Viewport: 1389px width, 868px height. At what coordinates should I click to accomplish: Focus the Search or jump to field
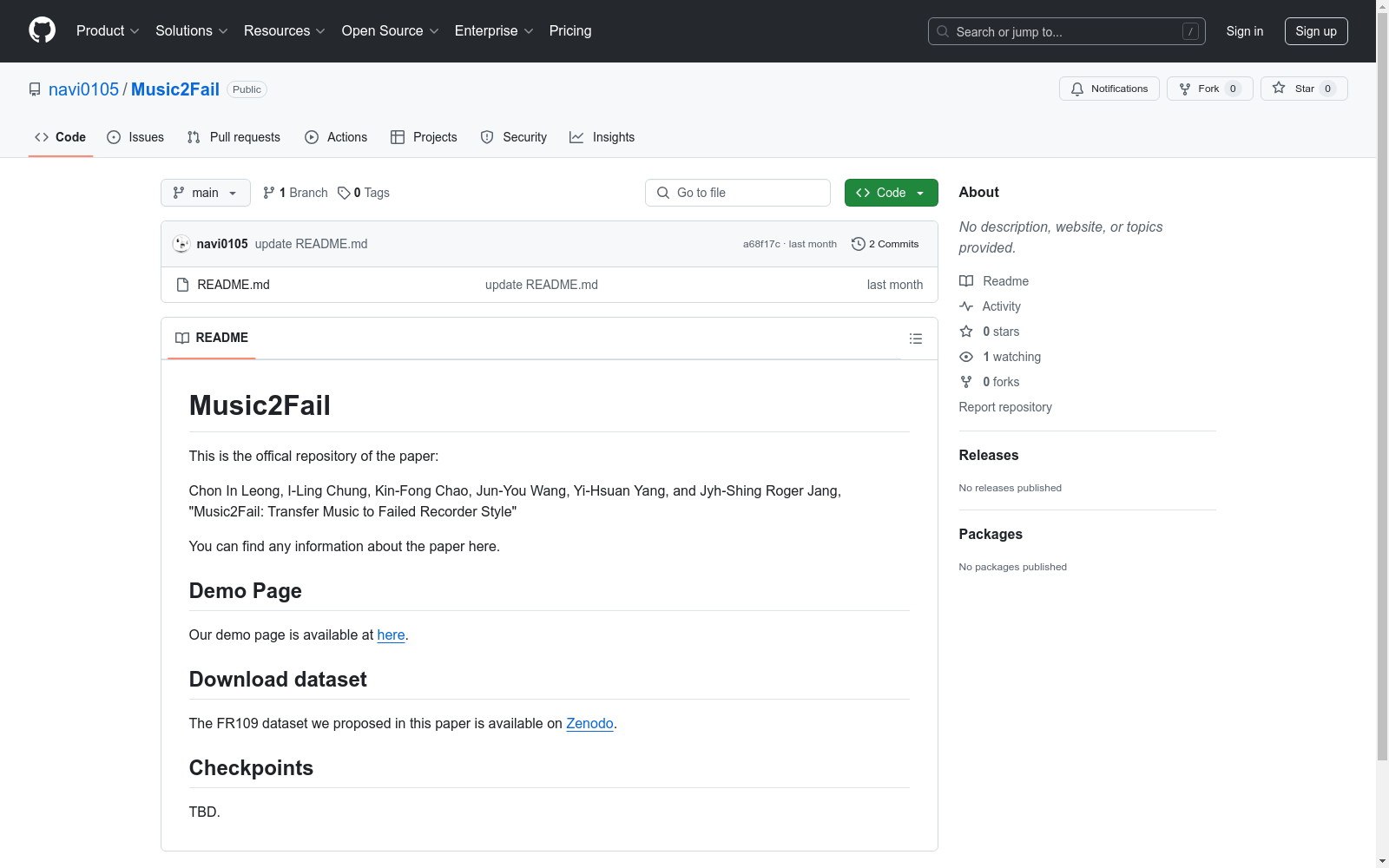click(1066, 31)
